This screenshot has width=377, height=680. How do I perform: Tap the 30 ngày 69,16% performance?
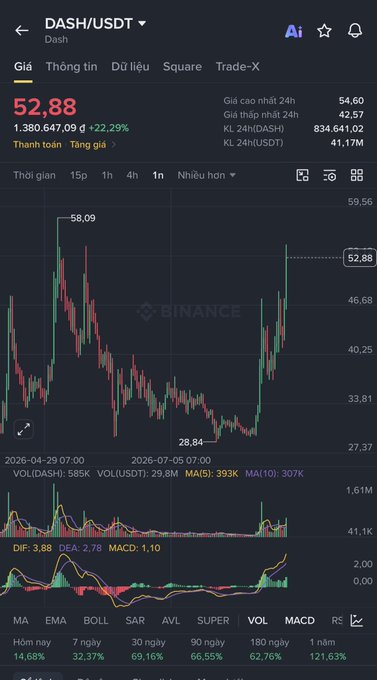[148, 649]
